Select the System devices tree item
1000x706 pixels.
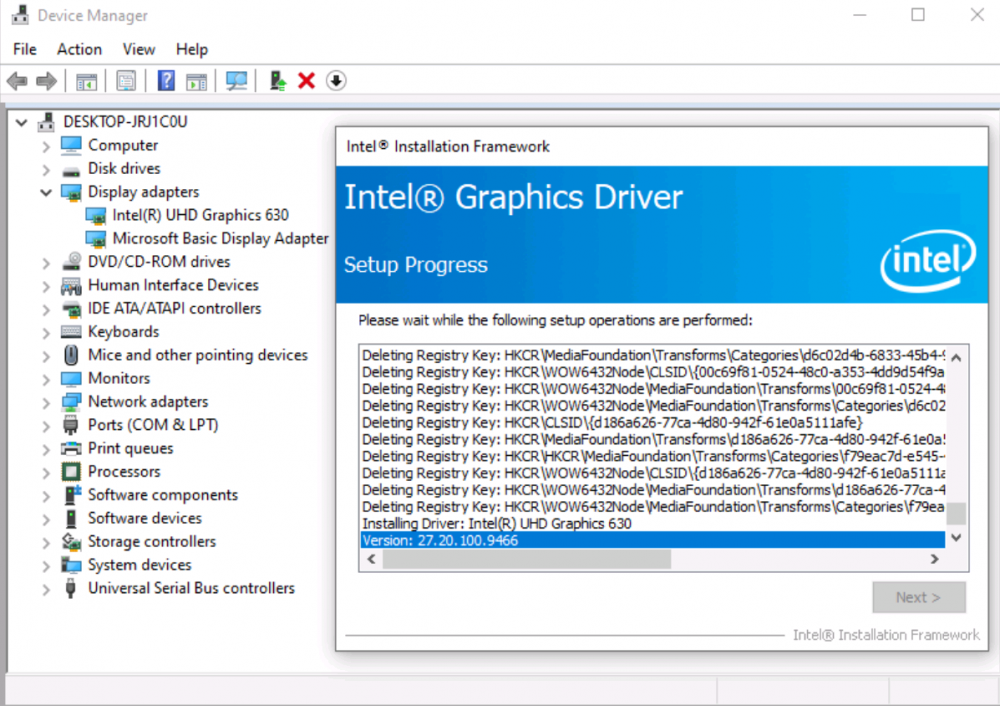click(139, 565)
